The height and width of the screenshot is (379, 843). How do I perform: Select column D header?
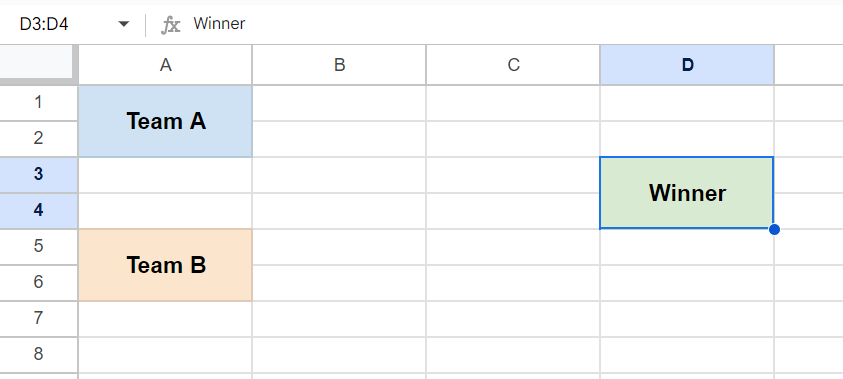point(687,65)
